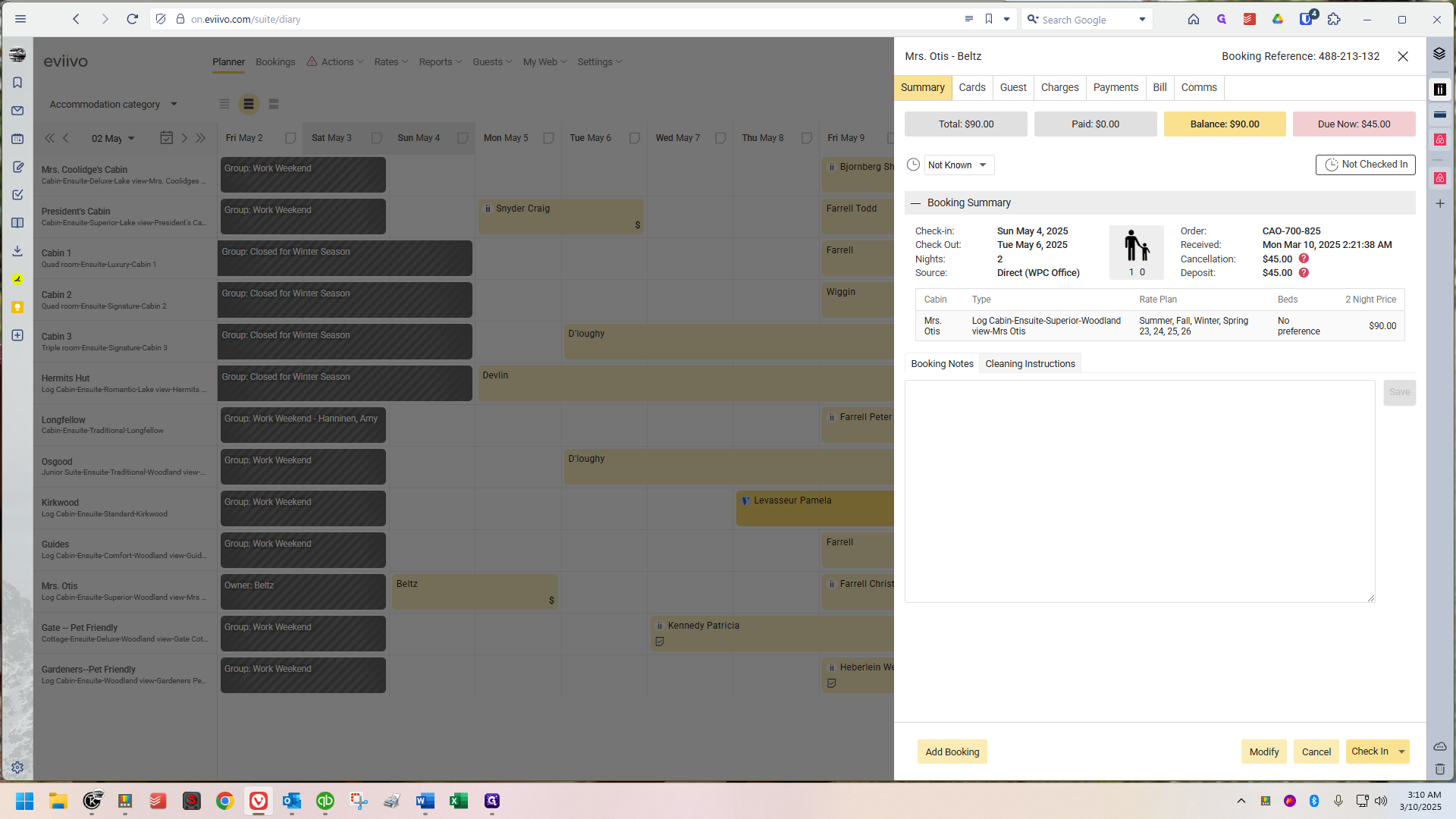Viewport: 1456px width, 819px height.
Task: Click the calendar date picker icon
Action: 167,137
